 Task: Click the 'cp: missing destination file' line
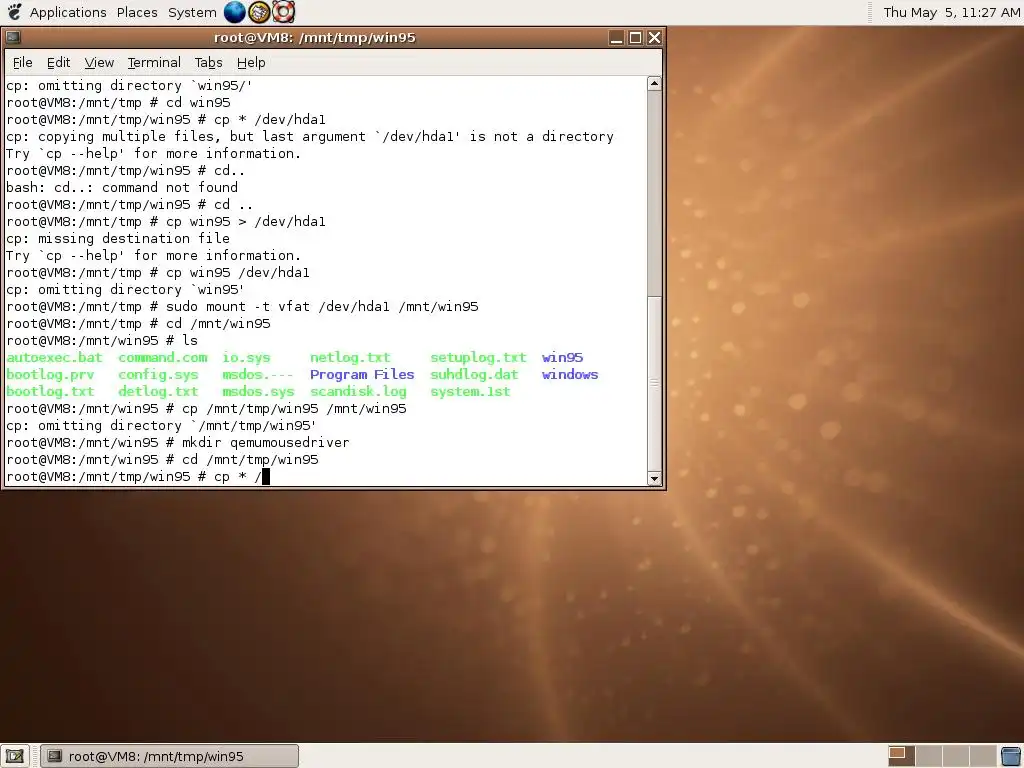pyautogui.click(x=118, y=239)
